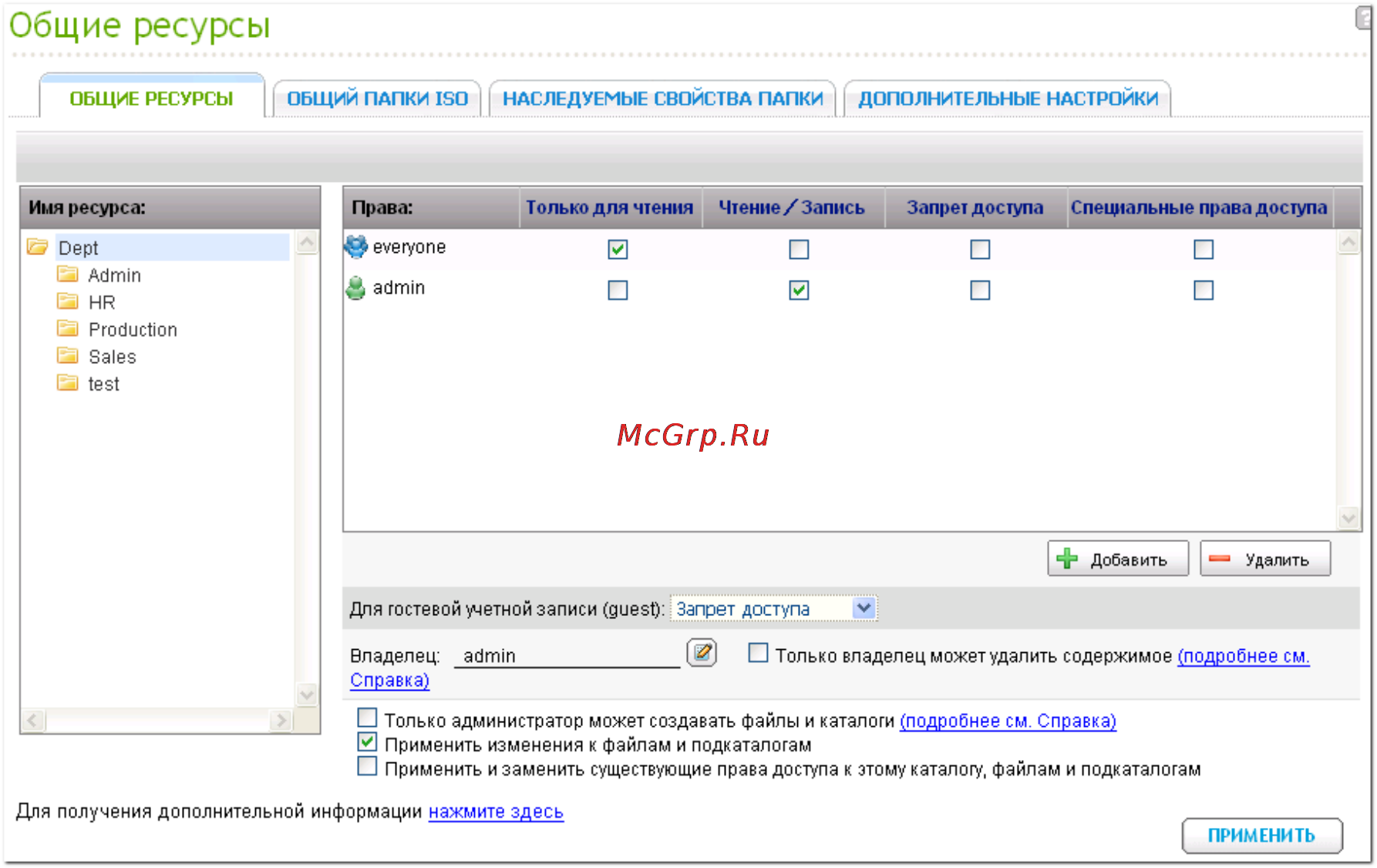Open ДОПОЛНИТЕЛЬНЫЕ НАСТРОЙКИ tab

(1008, 99)
